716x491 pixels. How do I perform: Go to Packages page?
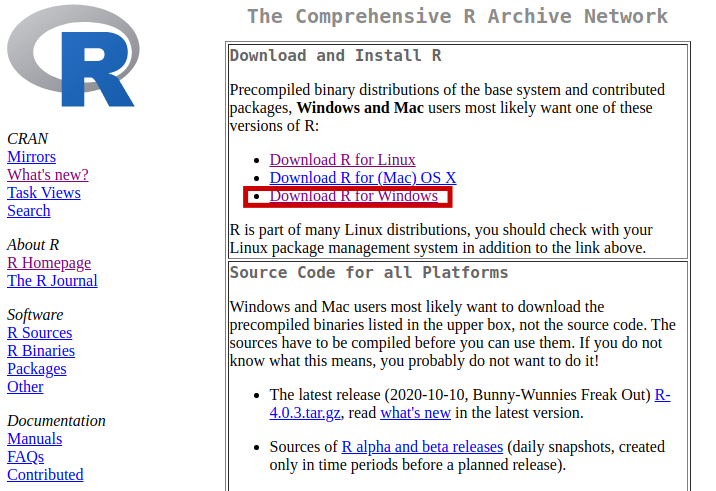pyautogui.click(x=36, y=369)
